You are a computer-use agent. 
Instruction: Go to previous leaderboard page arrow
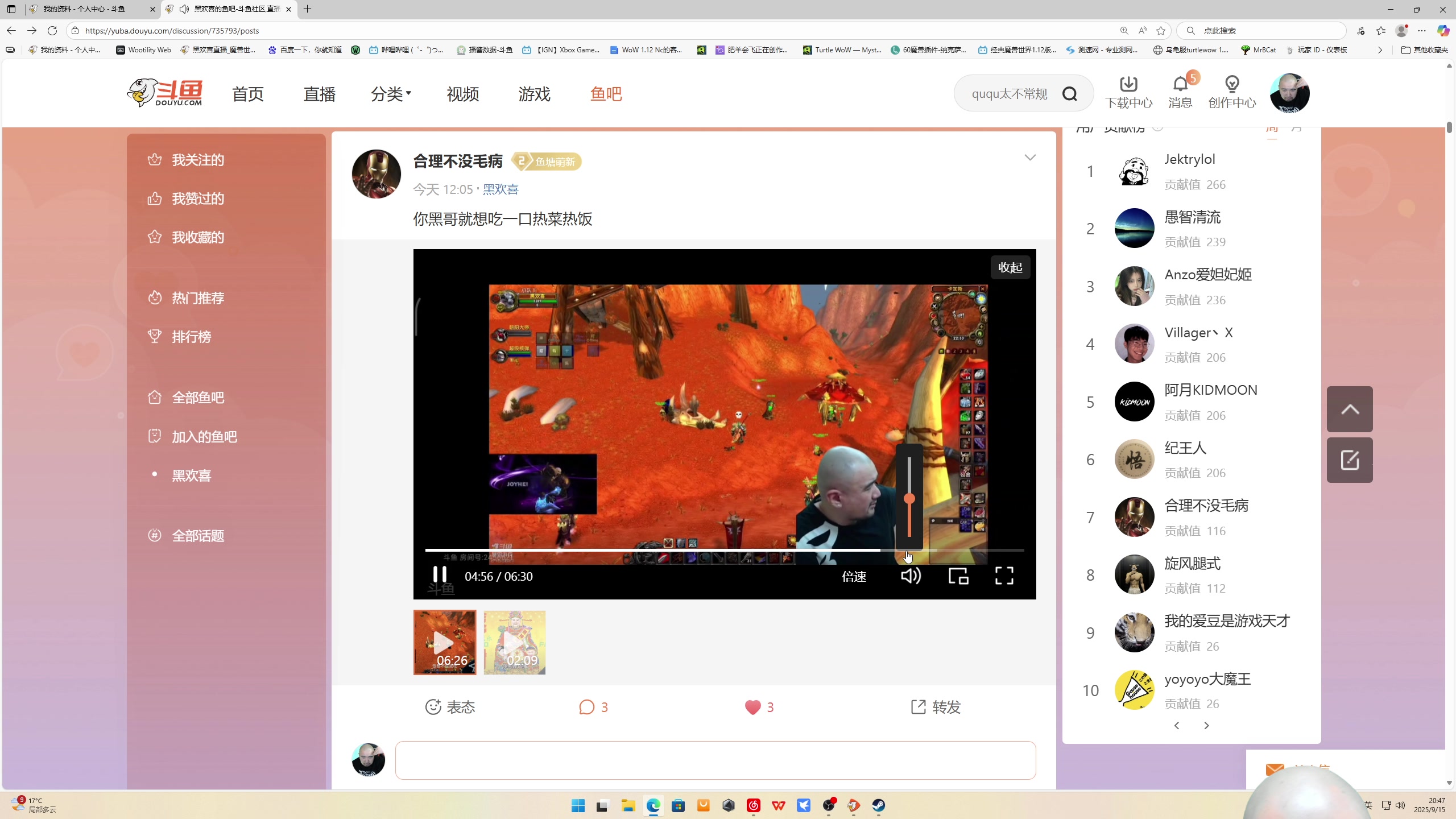click(1177, 726)
